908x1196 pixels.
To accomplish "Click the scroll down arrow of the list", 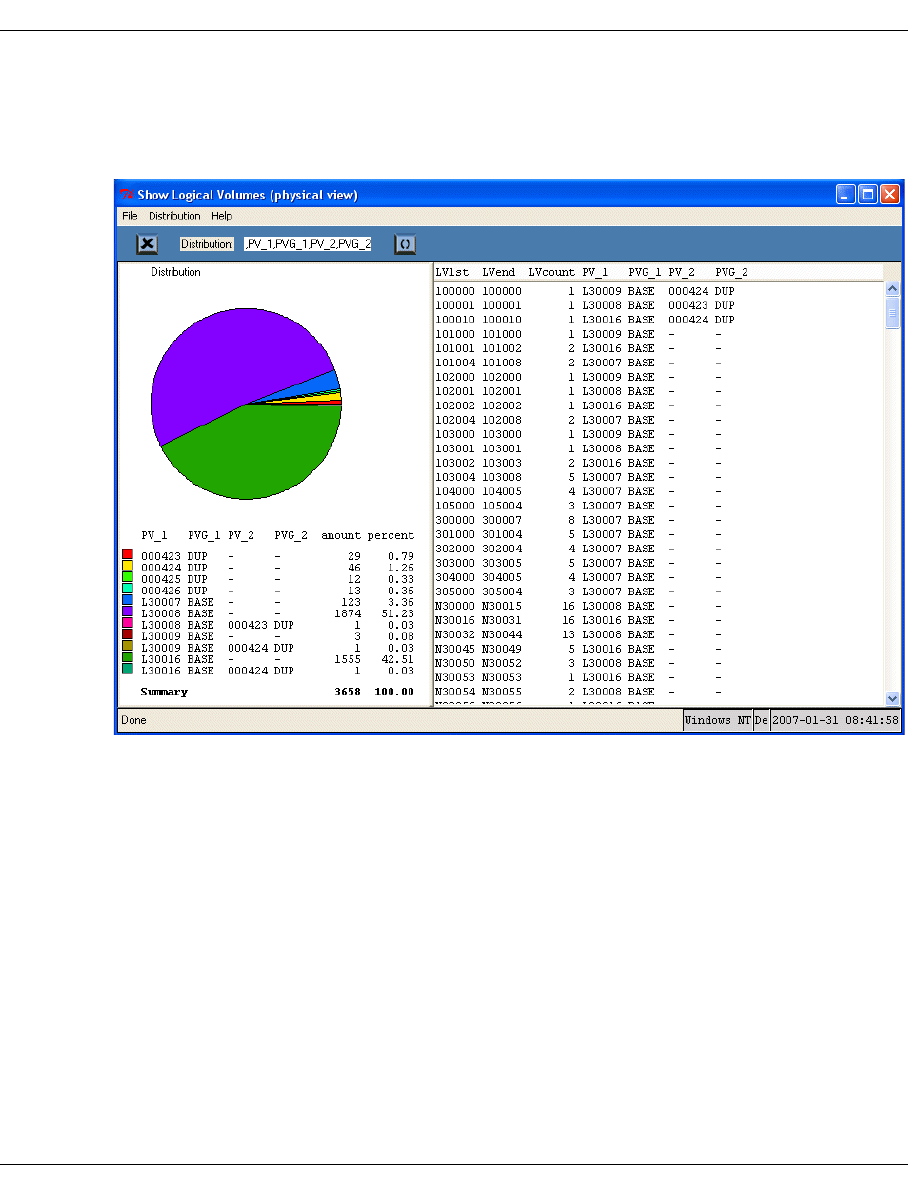I will 892,699.
